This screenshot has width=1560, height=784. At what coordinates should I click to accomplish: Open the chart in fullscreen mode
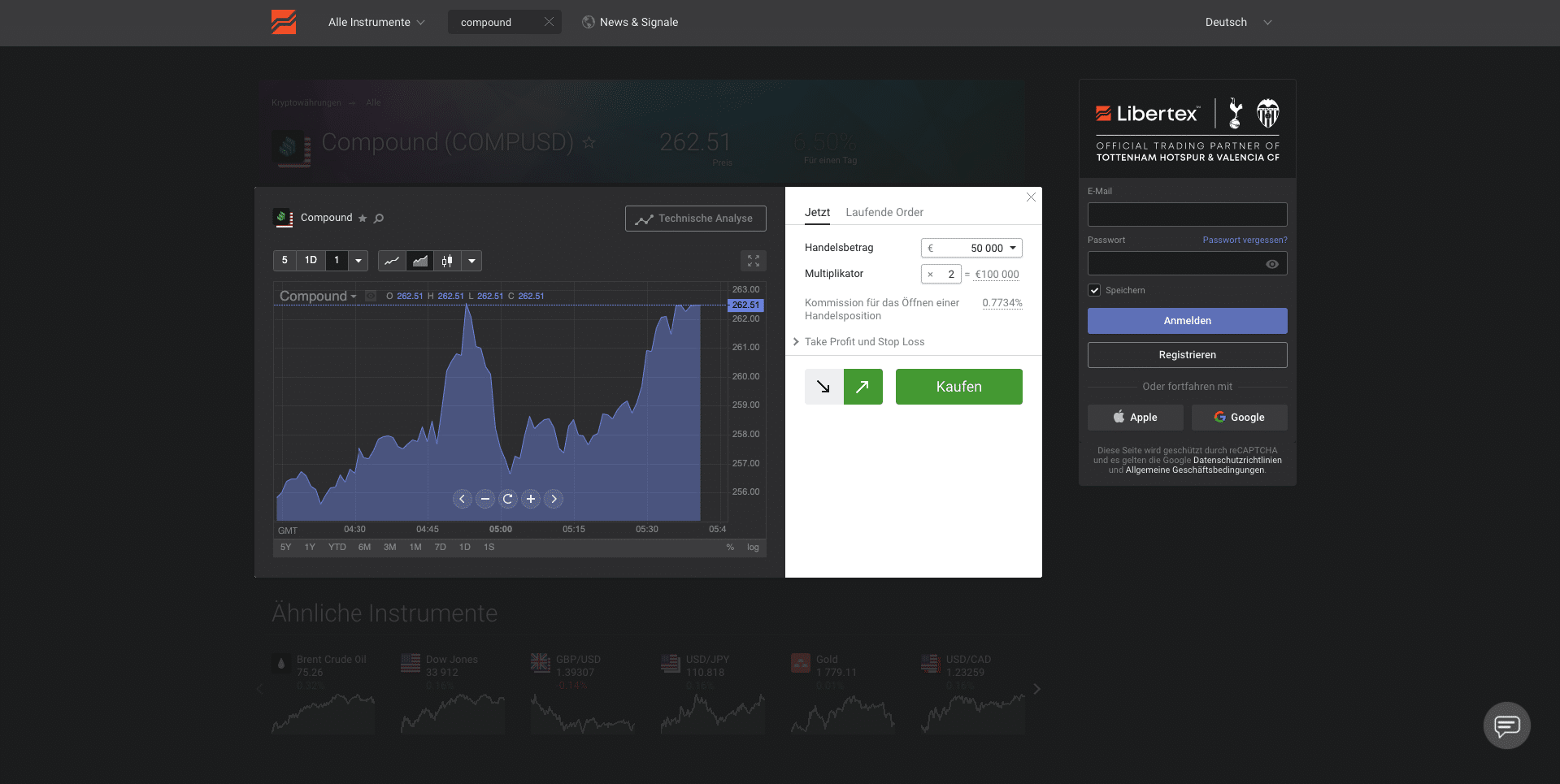point(753,261)
